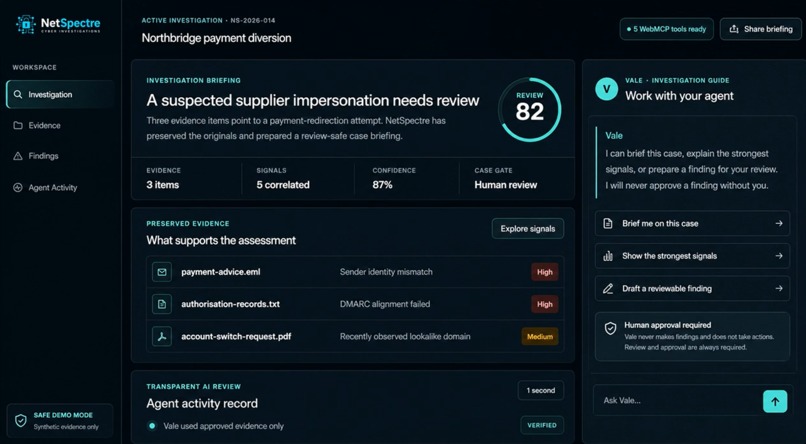Screen dimensions: 806x444
Task: Select the Brief me on this case prompt
Action: [x=692, y=224]
